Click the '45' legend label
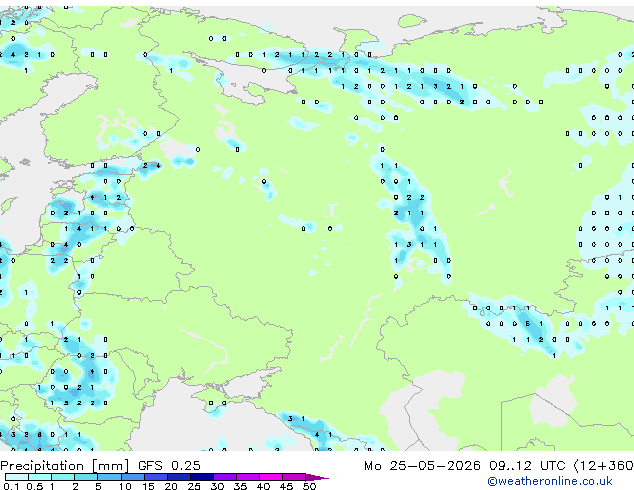 pos(286,486)
